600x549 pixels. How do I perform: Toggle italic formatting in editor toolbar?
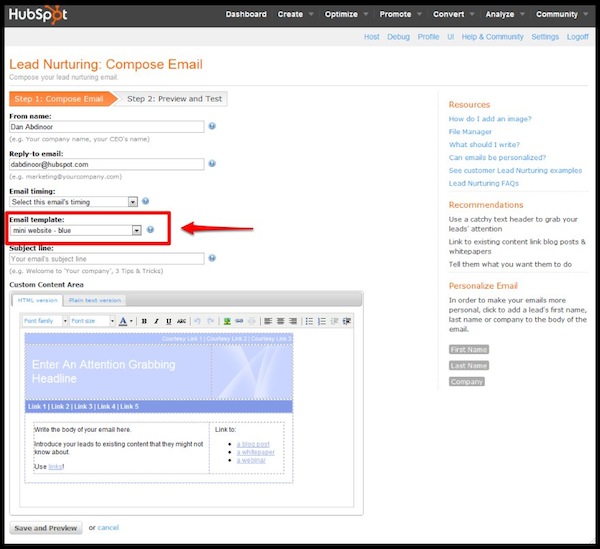[x=156, y=321]
